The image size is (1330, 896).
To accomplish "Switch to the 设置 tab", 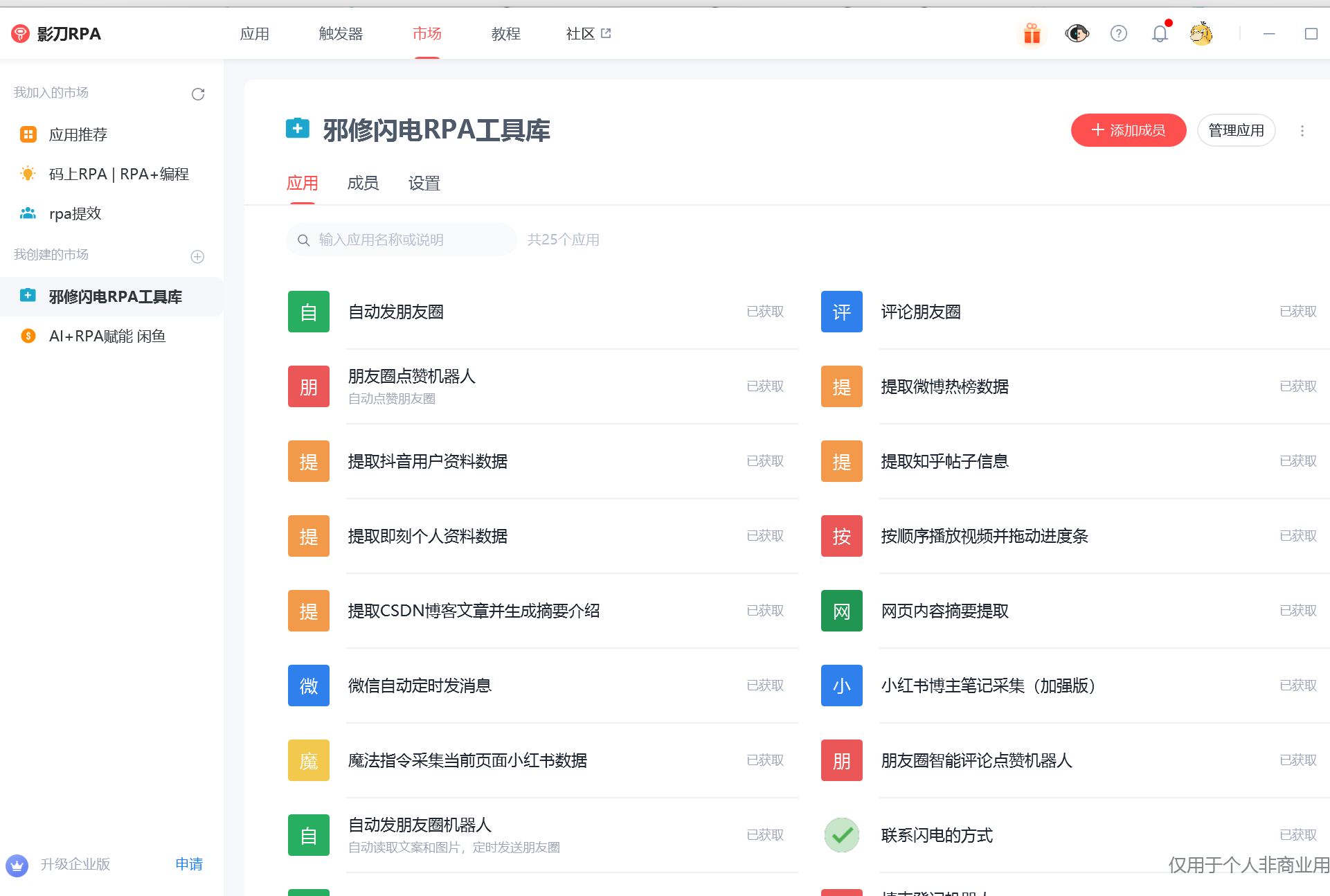I will [424, 183].
